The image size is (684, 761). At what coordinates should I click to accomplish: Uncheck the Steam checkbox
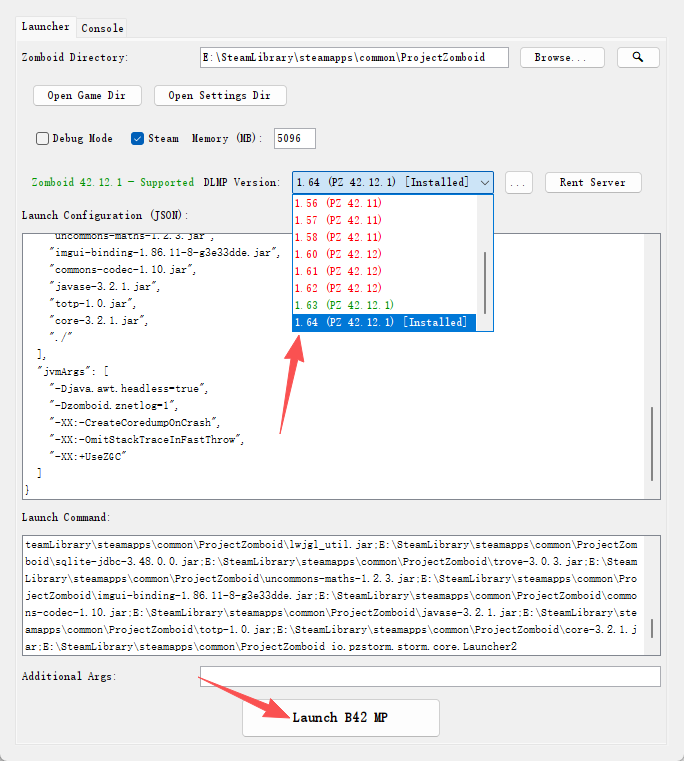[138, 138]
